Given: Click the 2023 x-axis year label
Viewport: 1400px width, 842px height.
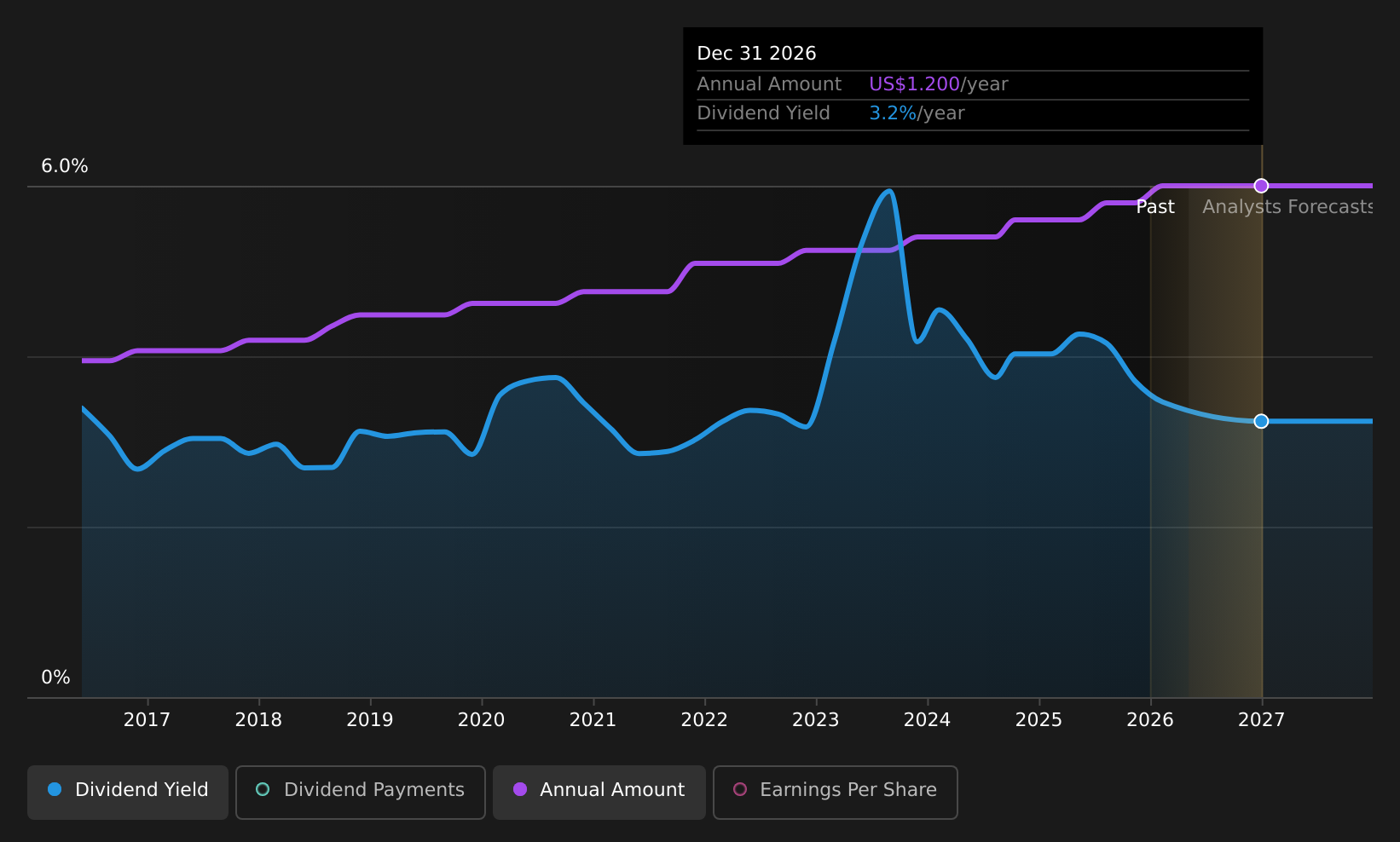Looking at the screenshot, I should coord(816,720).
